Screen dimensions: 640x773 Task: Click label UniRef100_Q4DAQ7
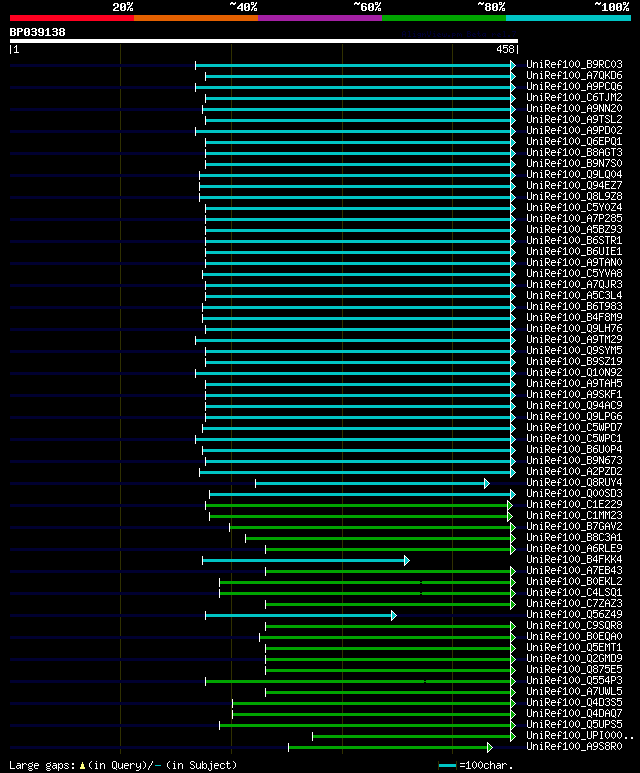pyautogui.click(x=574, y=713)
